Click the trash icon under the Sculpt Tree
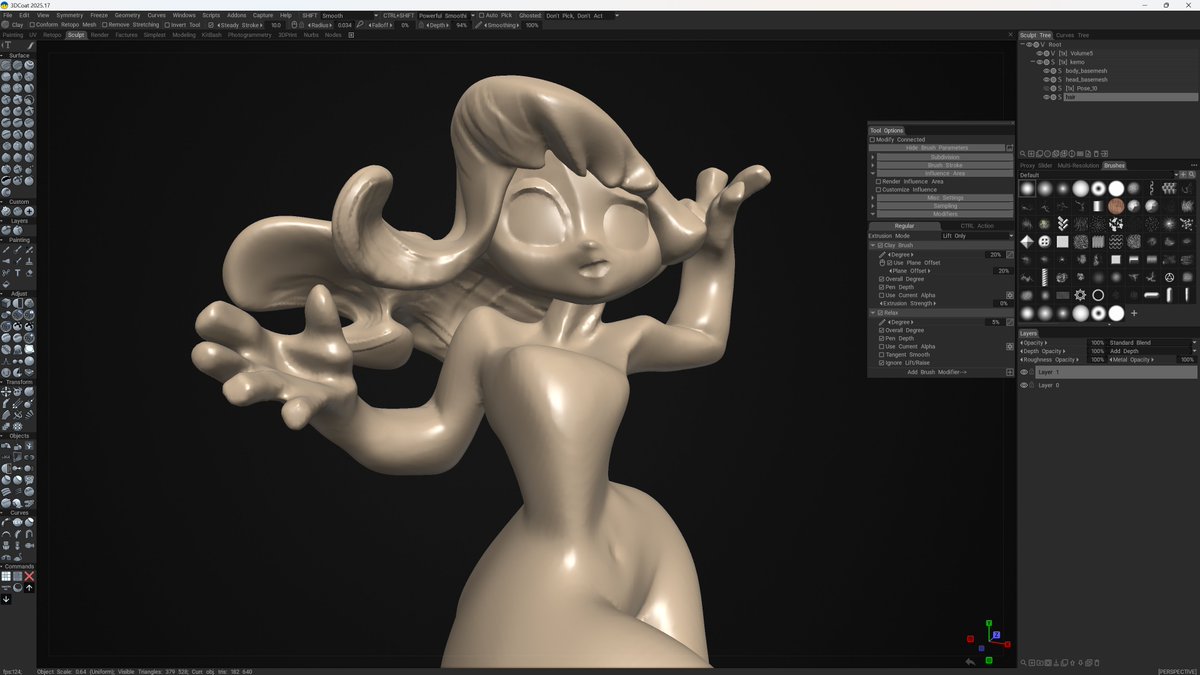This screenshot has height=675, width=1200. point(1096,154)
